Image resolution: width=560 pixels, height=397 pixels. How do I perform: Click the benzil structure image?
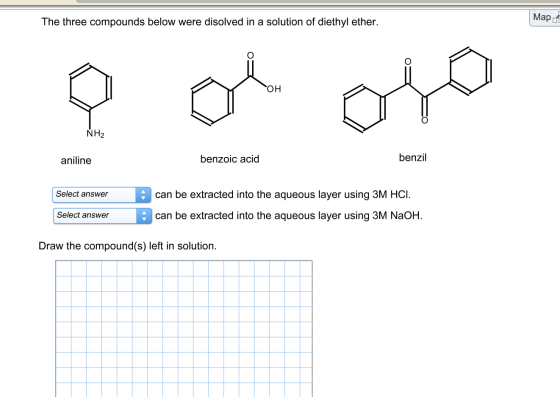click(417, 89)
